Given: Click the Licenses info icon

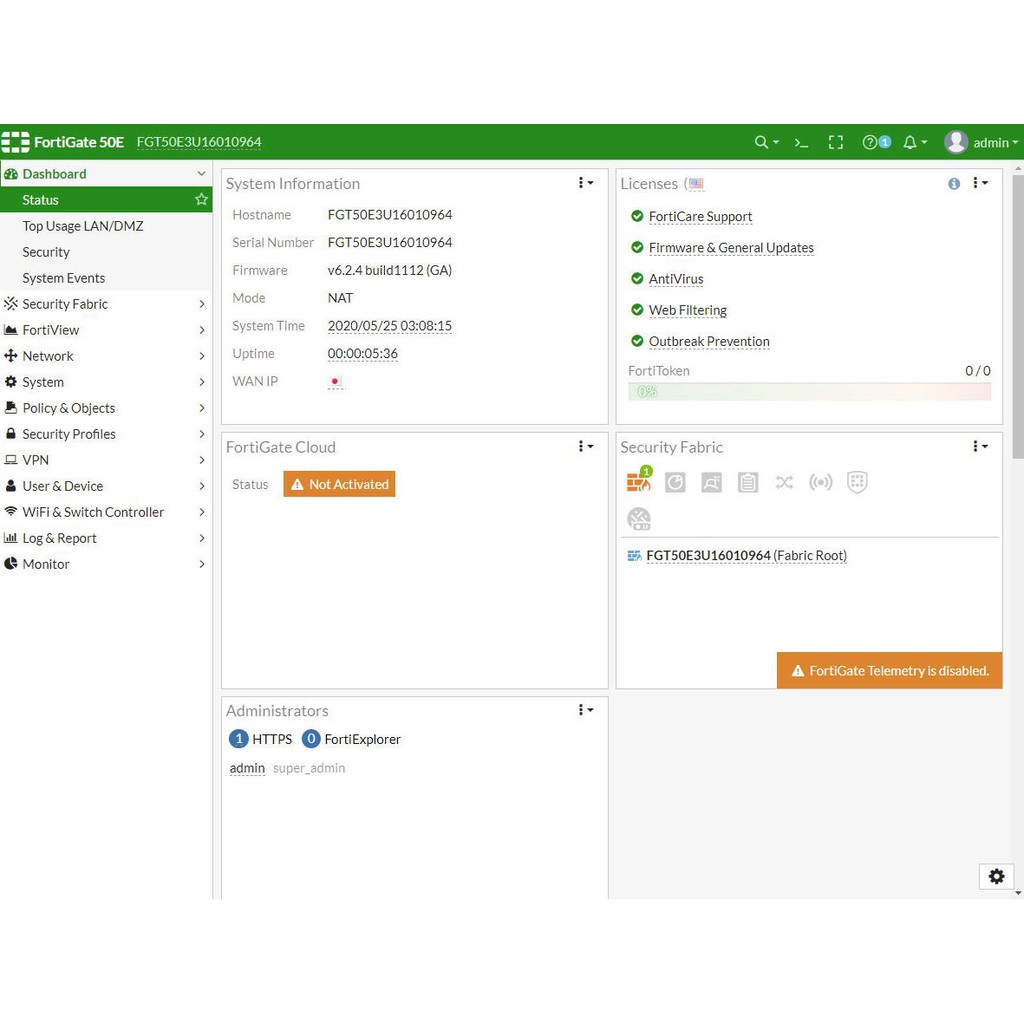Looking at the screenshot, I should pyautogui.click(x=954, y=184).
